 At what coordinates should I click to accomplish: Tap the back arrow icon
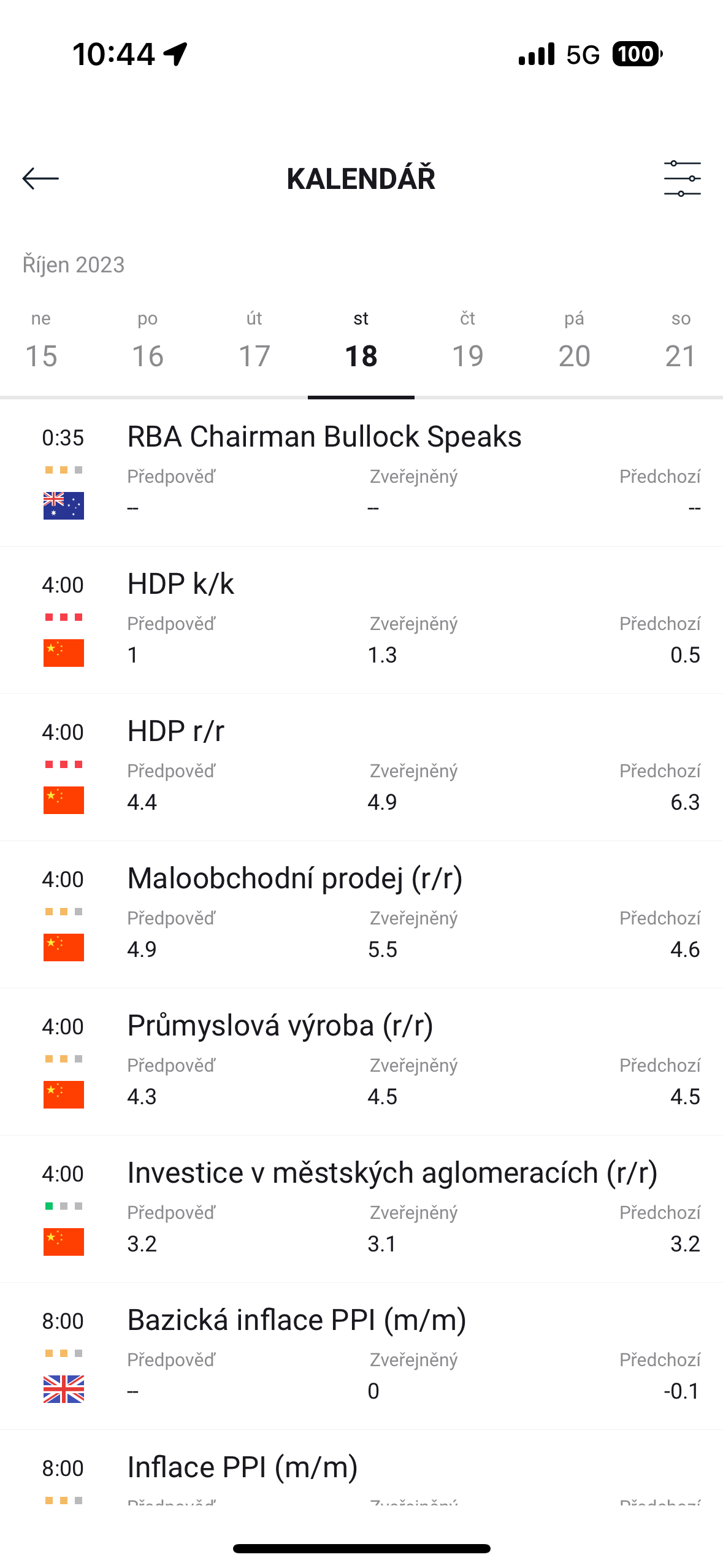tap(40, 179)
